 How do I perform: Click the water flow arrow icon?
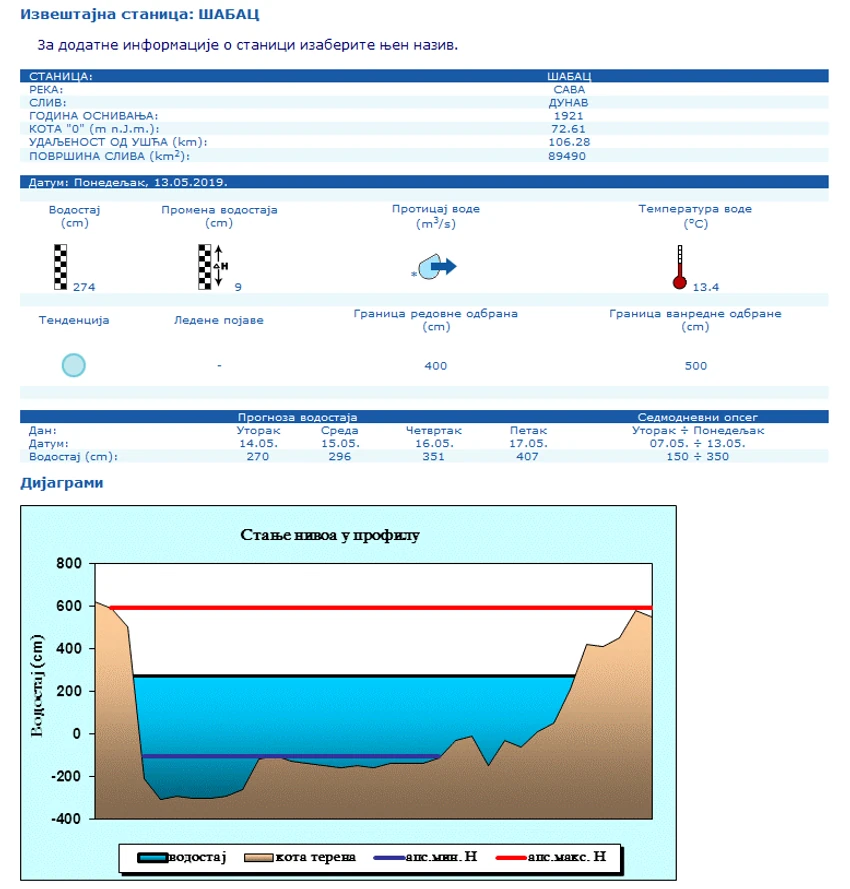pyautogui.click(x=437, y=266)
